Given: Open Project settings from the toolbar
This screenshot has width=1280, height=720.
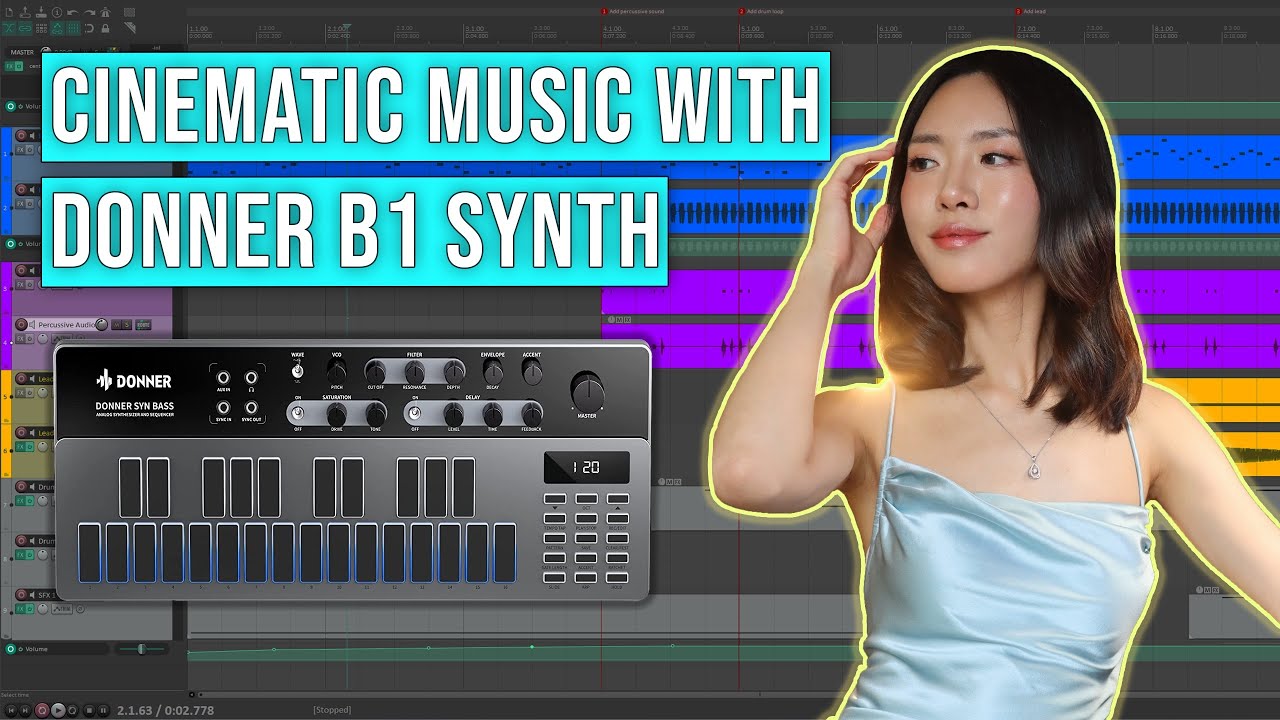Looking at the screenshot, I should [57, 12].
